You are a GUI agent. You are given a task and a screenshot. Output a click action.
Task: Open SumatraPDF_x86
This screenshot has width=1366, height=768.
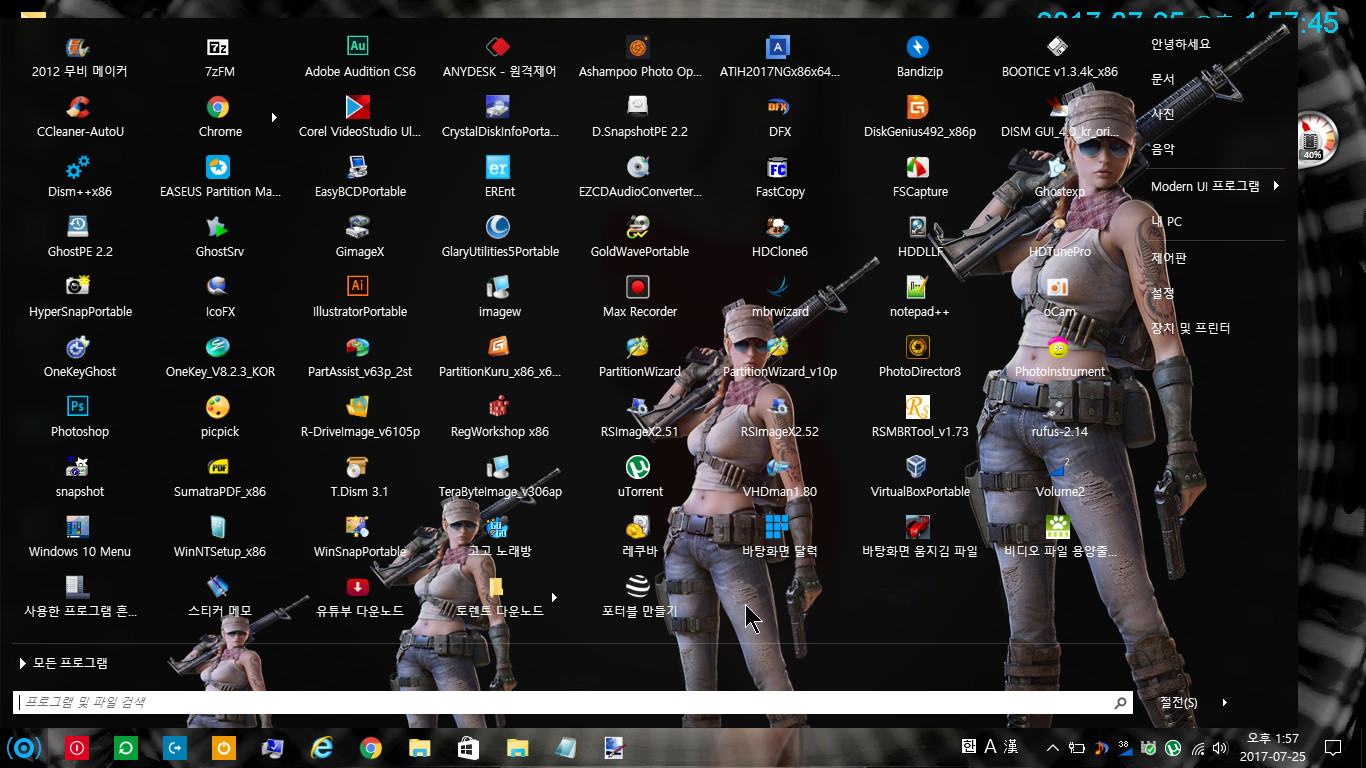point(220,478)
